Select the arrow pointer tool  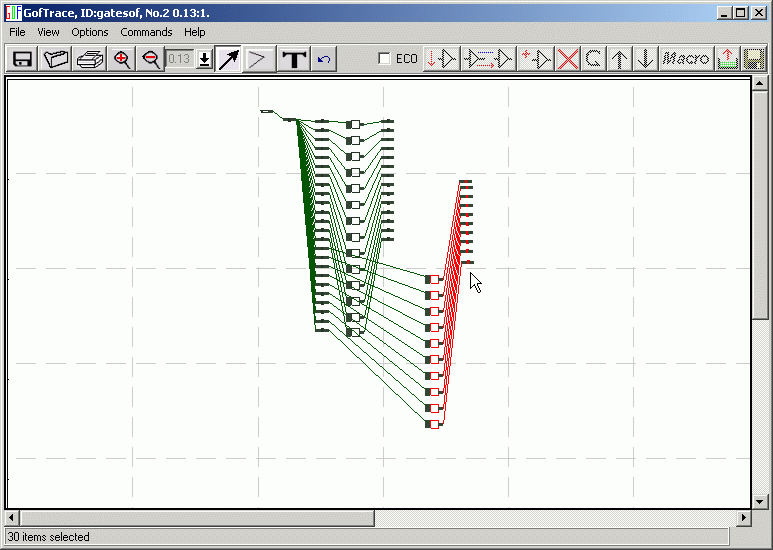point(228,59)
